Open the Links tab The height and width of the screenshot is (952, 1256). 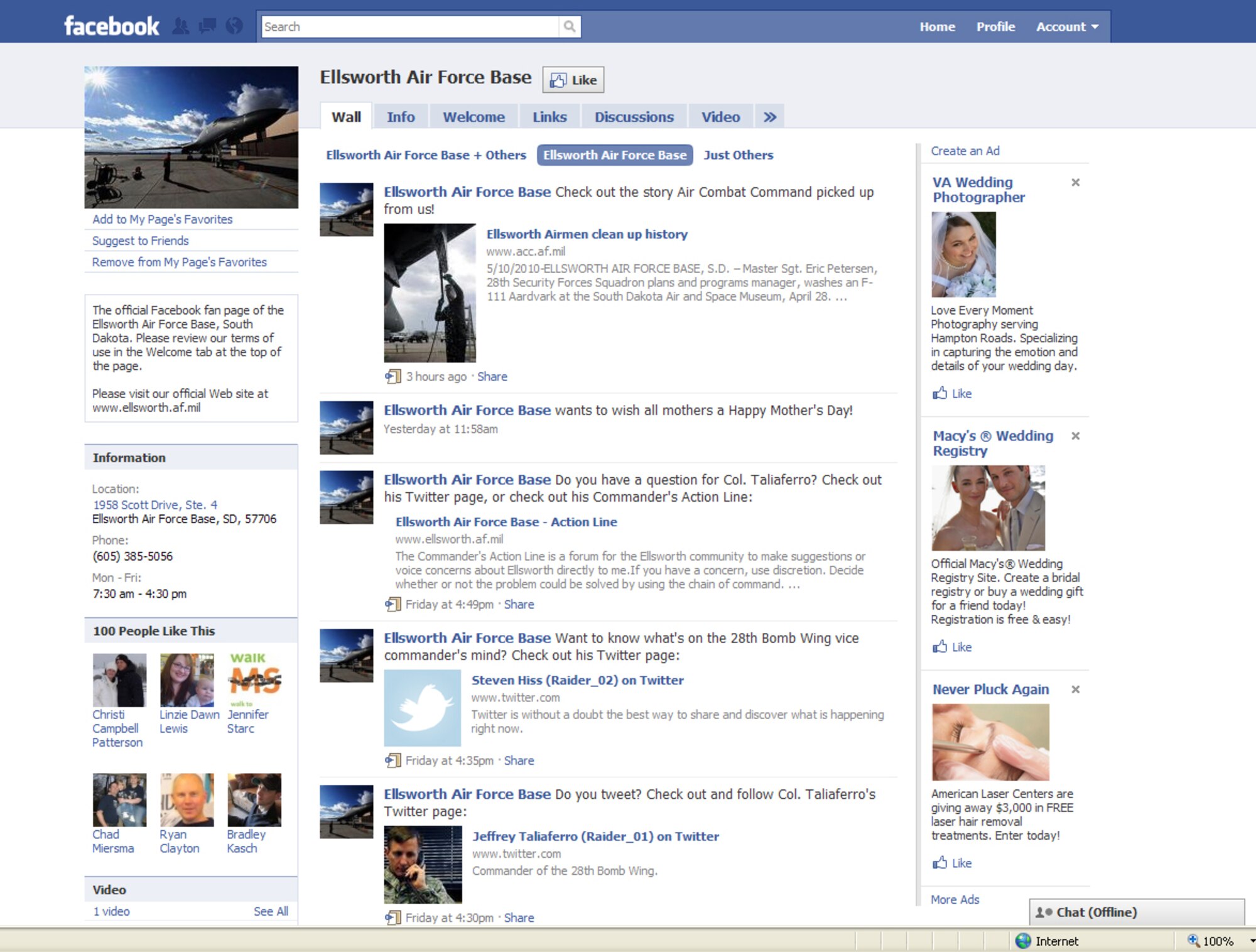(x=549, y=117)
